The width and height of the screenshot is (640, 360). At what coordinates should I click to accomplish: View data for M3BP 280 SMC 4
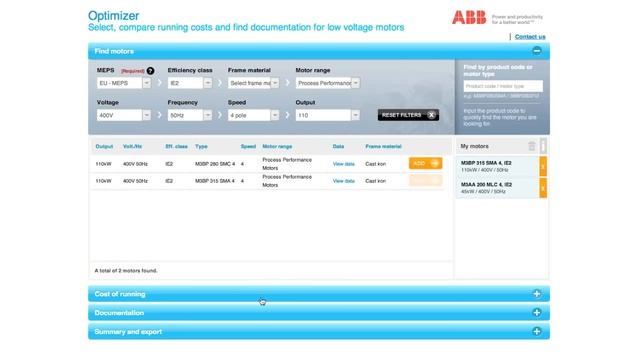click(343, 164)
